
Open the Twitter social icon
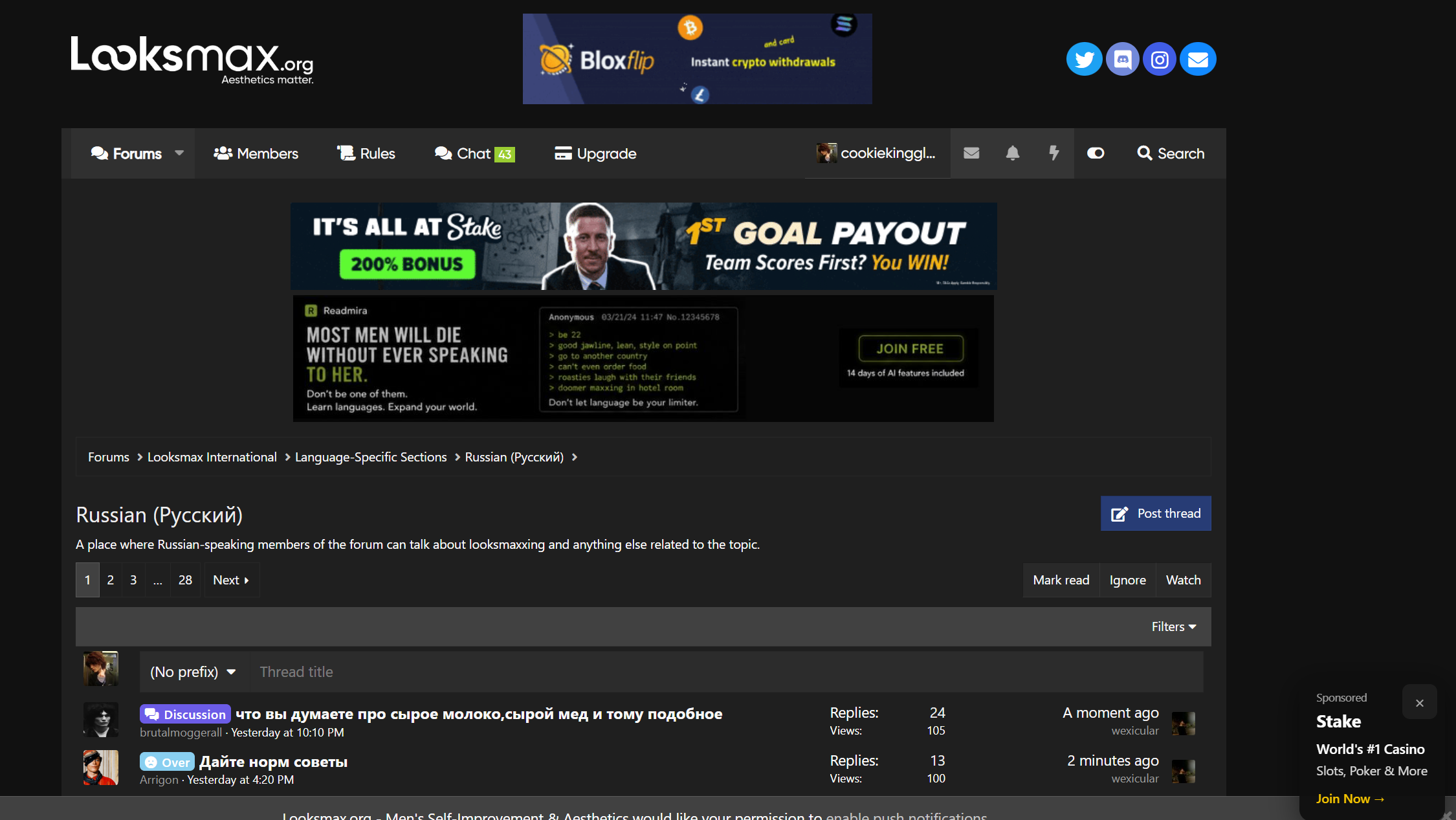[x=1084, y=60]
